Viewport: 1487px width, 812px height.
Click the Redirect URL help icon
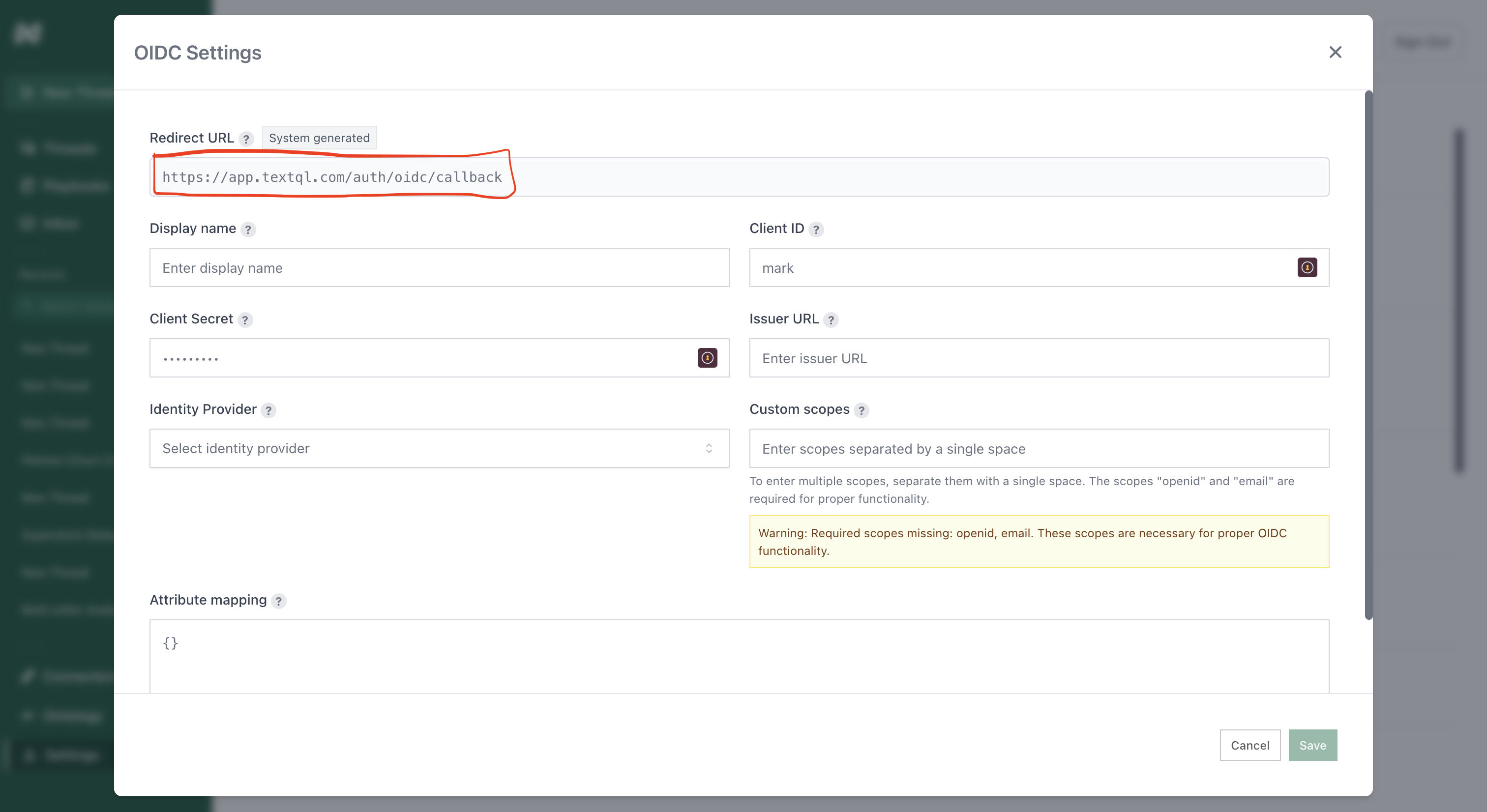tap(246, 139)
